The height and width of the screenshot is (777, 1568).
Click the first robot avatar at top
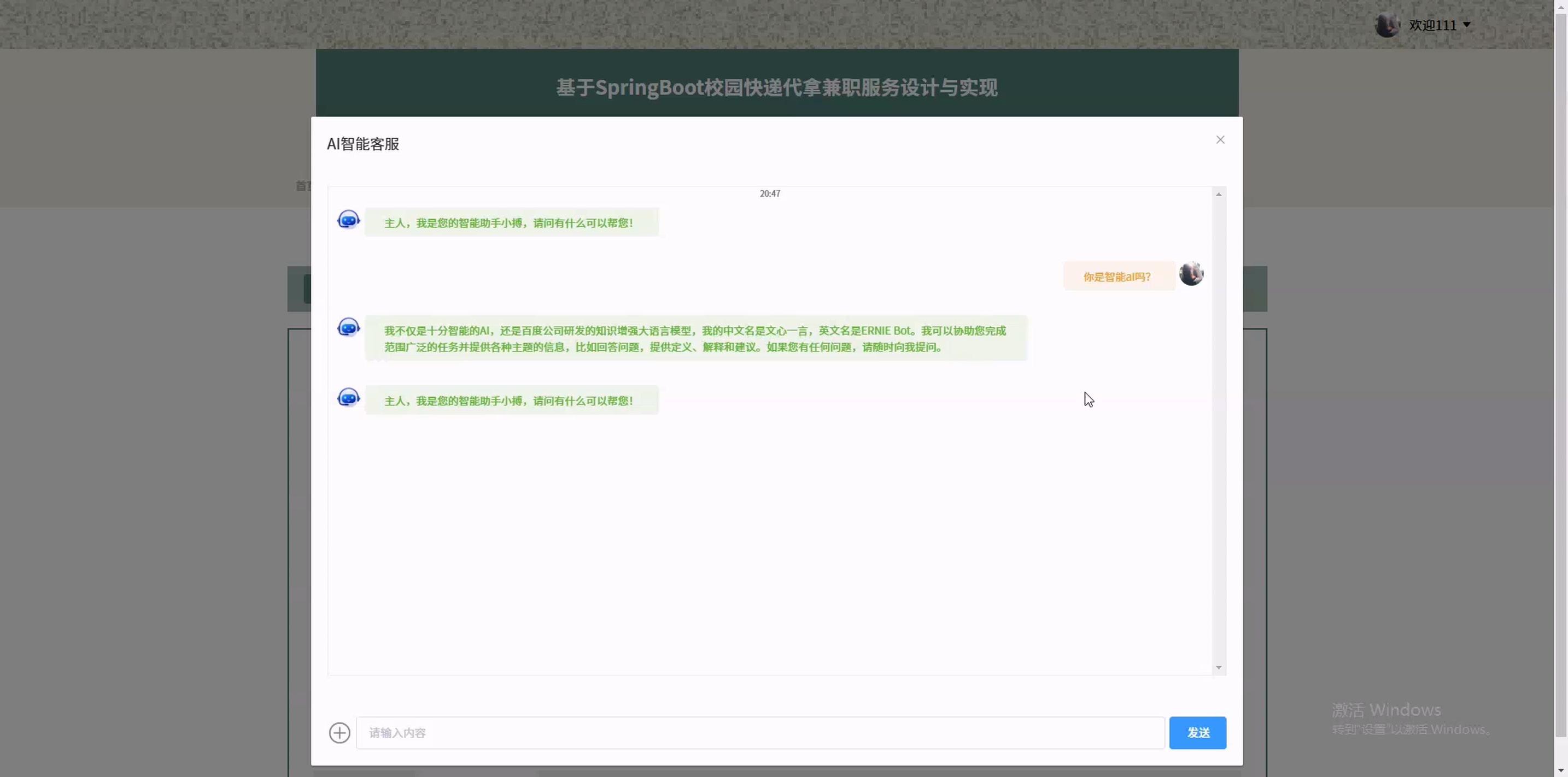(x=348, y=220)
